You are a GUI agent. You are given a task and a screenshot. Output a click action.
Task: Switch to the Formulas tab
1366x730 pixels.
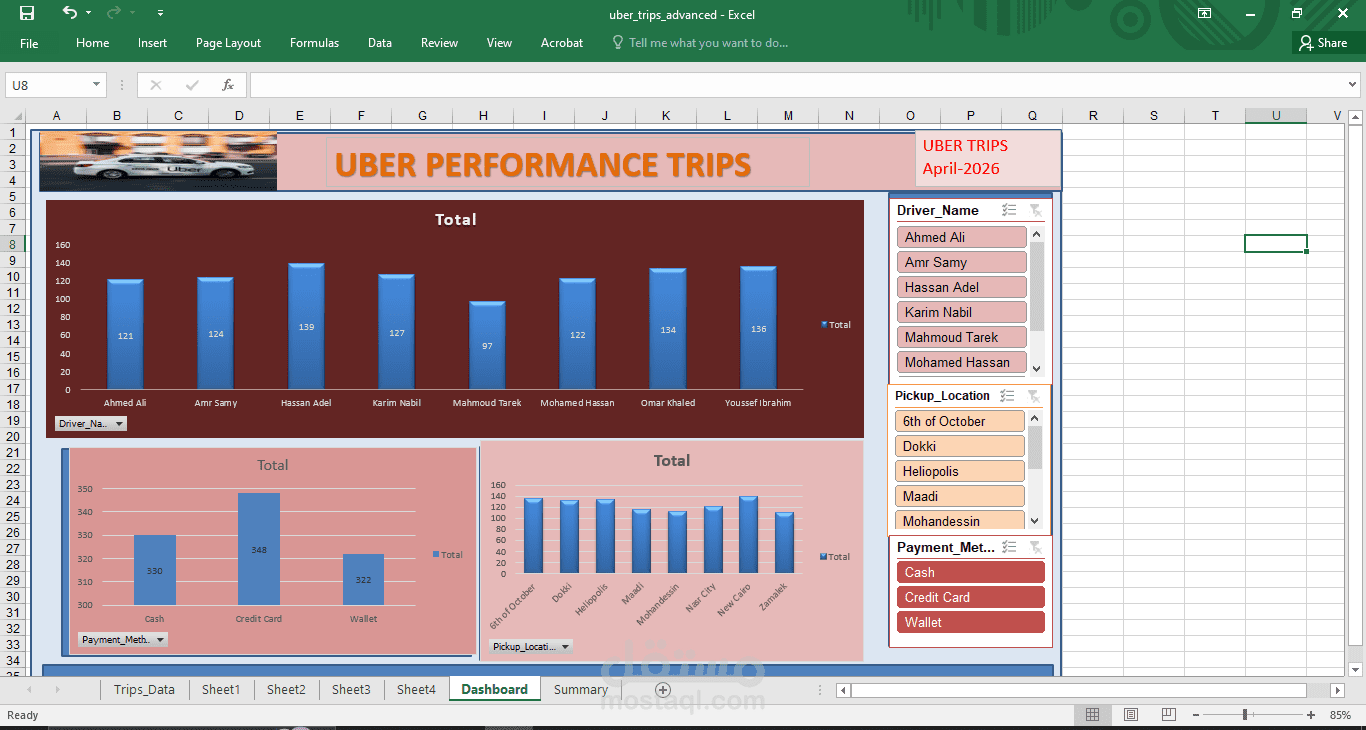[x=314, y=43]
